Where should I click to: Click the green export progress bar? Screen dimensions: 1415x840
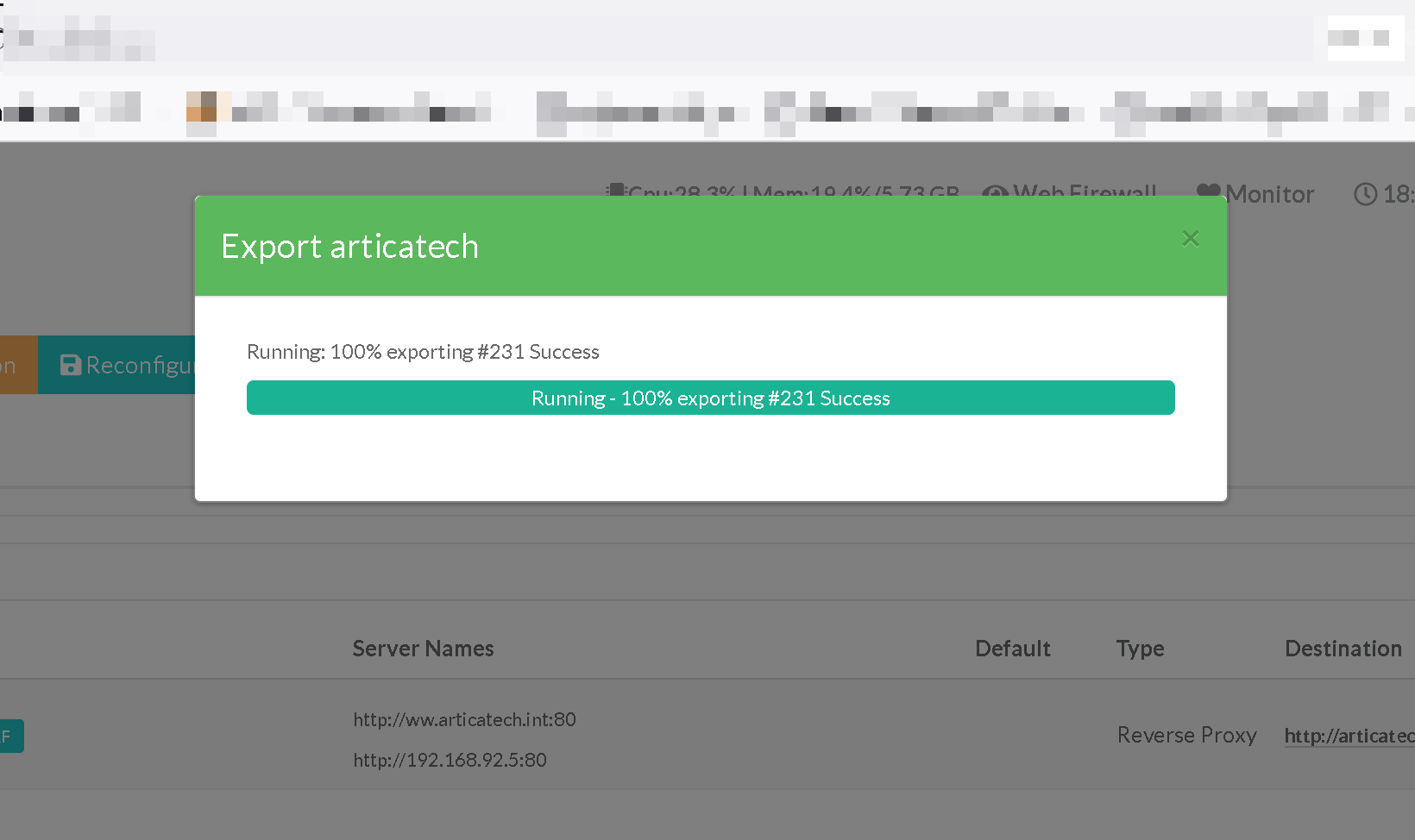coord(710,398)
